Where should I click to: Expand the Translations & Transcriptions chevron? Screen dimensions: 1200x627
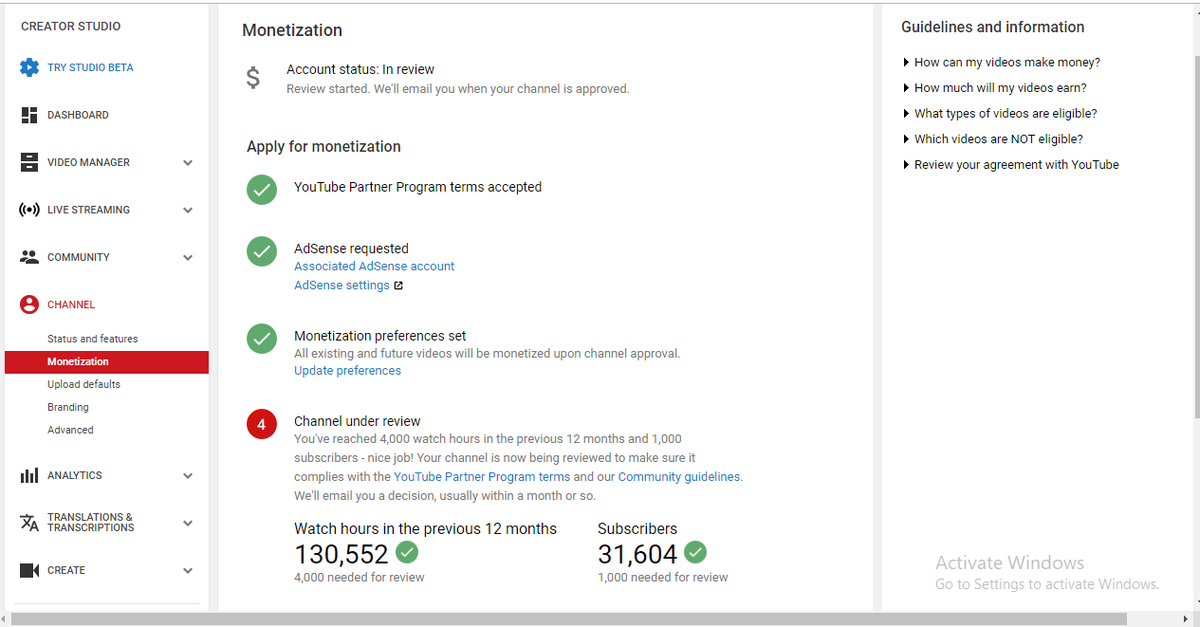[x=188, y=523]
